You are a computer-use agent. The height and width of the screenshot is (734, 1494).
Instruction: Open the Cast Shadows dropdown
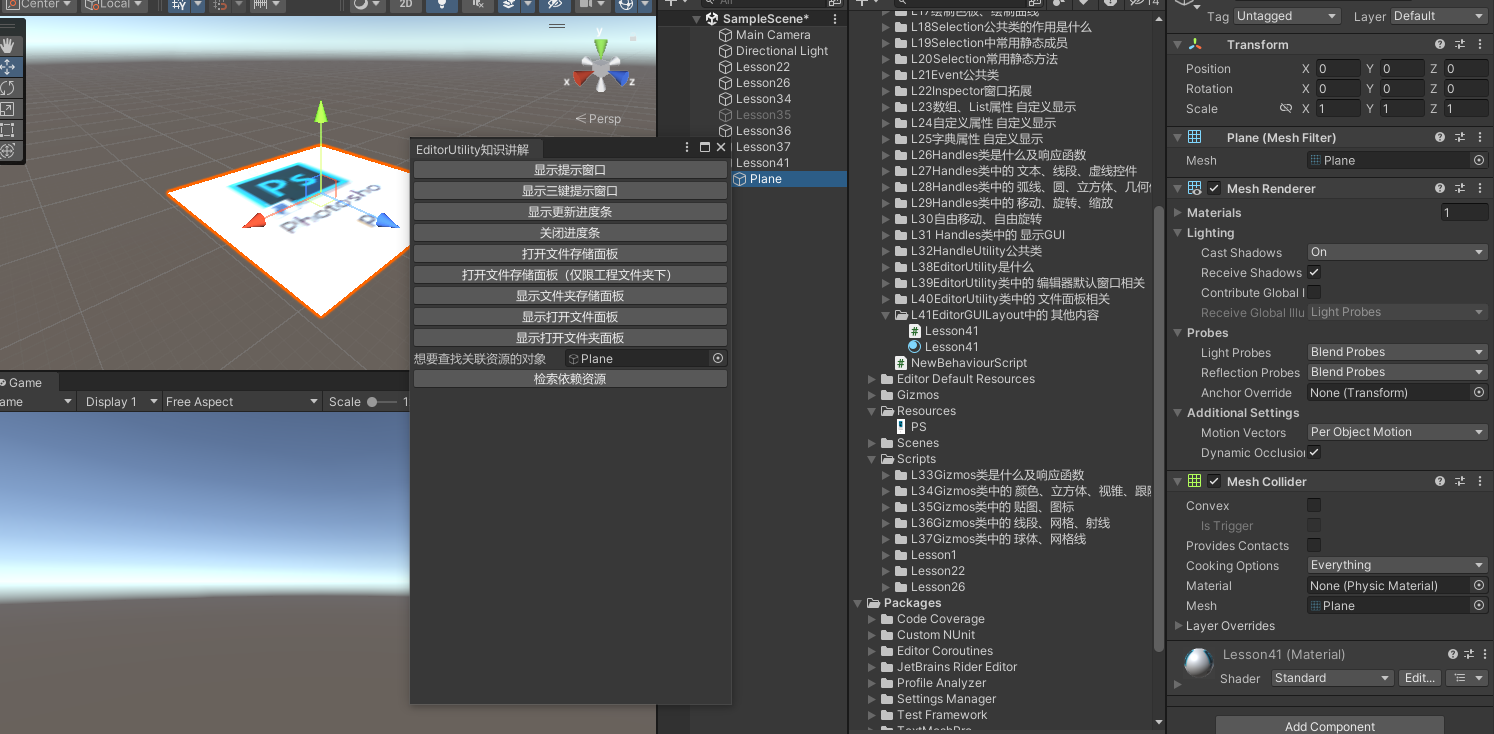[1397, 253]
